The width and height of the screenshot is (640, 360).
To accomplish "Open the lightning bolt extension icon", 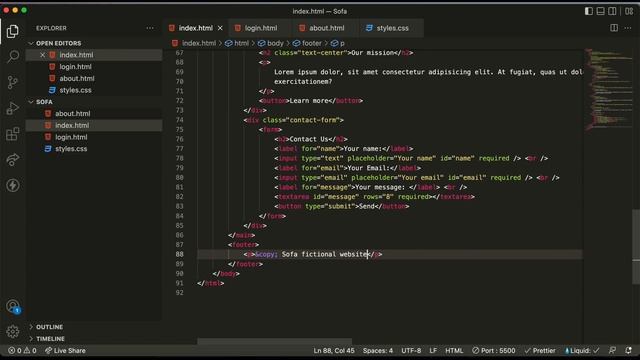I will click(13, 185).
